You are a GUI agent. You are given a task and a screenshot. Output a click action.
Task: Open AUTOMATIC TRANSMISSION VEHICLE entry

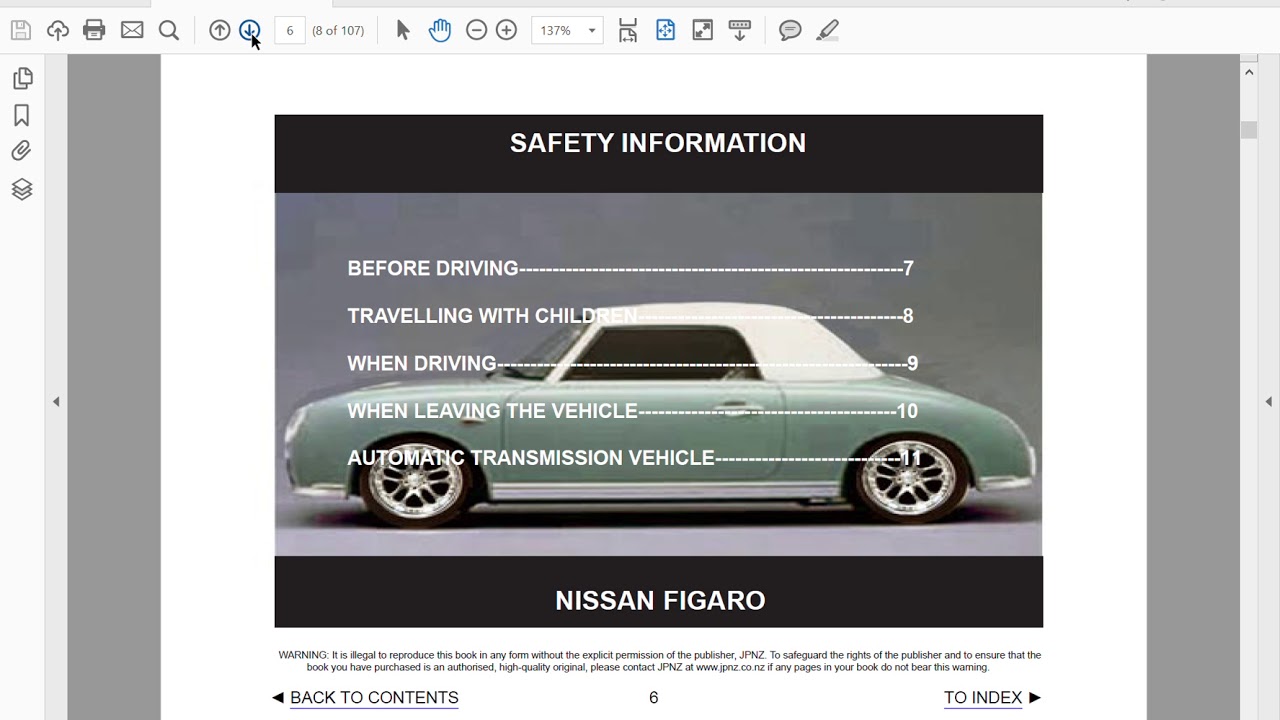[634, 458]
